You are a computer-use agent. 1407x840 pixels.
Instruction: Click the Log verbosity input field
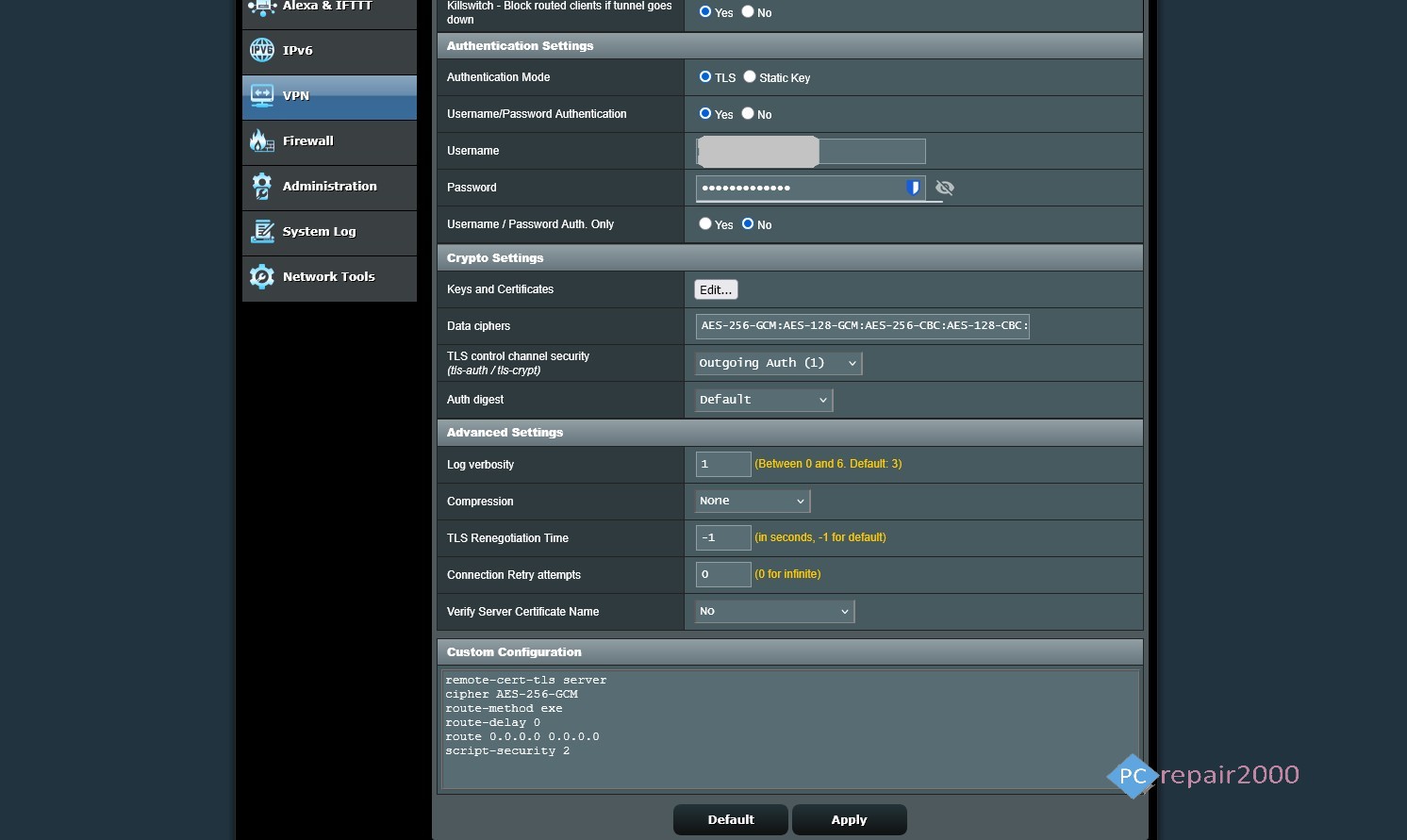click(723, 464)
